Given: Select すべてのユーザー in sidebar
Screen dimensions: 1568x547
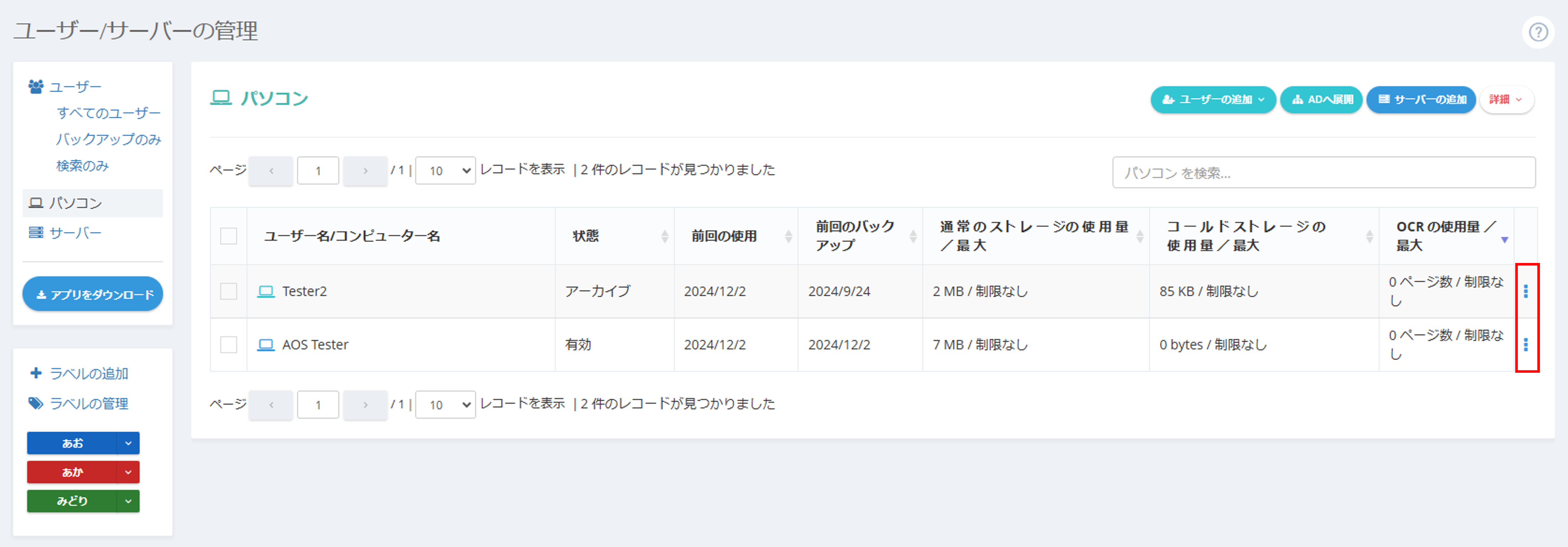Looking at the screenshot, I should tap(108, 113).
